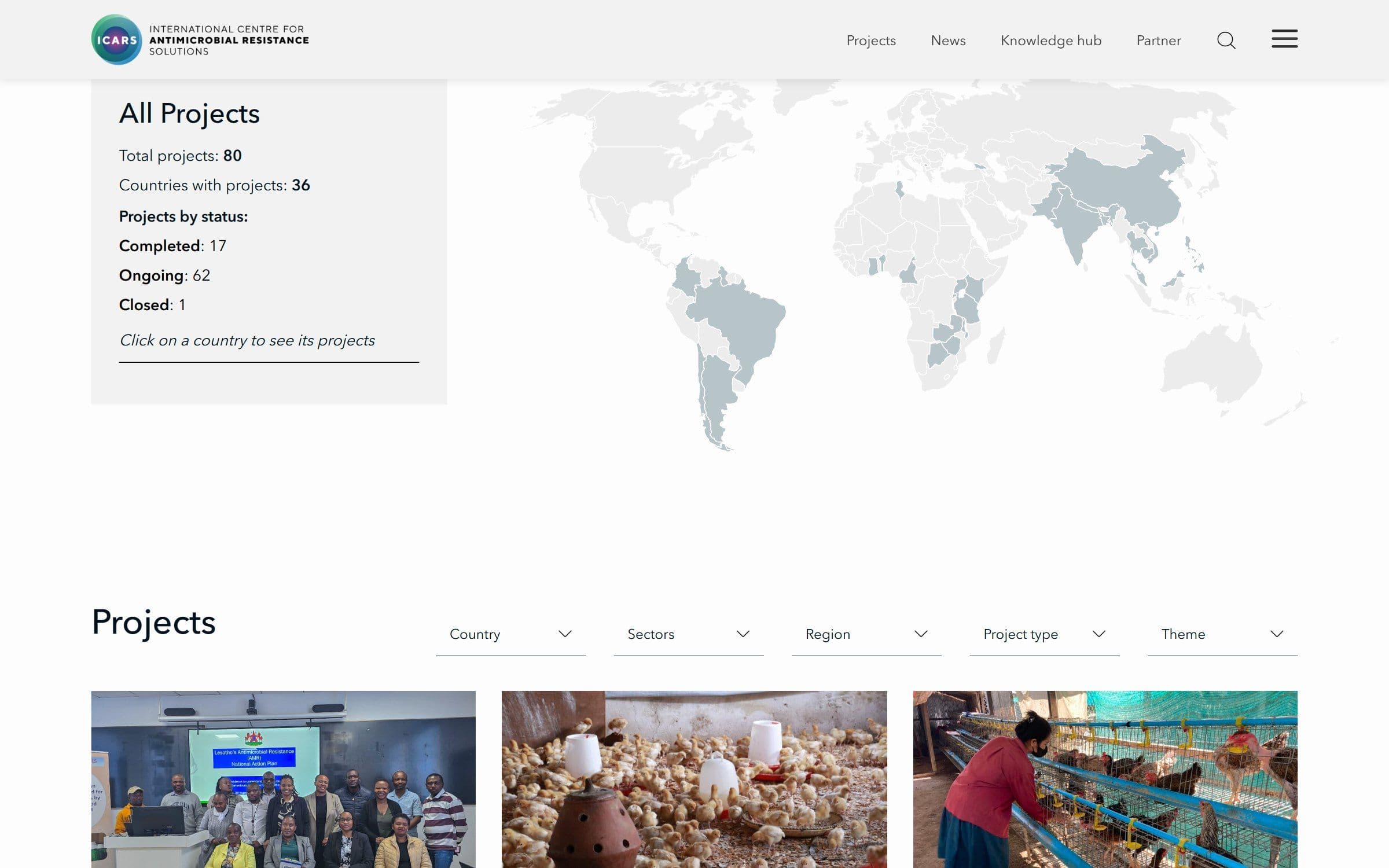The image size is (1389, 868).
Task: Open the search magnifier icon
Action: [1226, 41]
